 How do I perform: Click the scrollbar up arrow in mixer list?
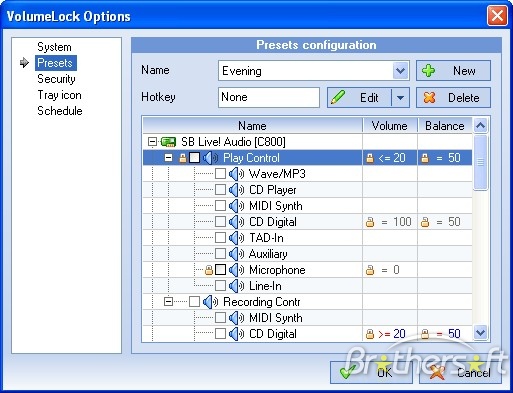[480, 126]
